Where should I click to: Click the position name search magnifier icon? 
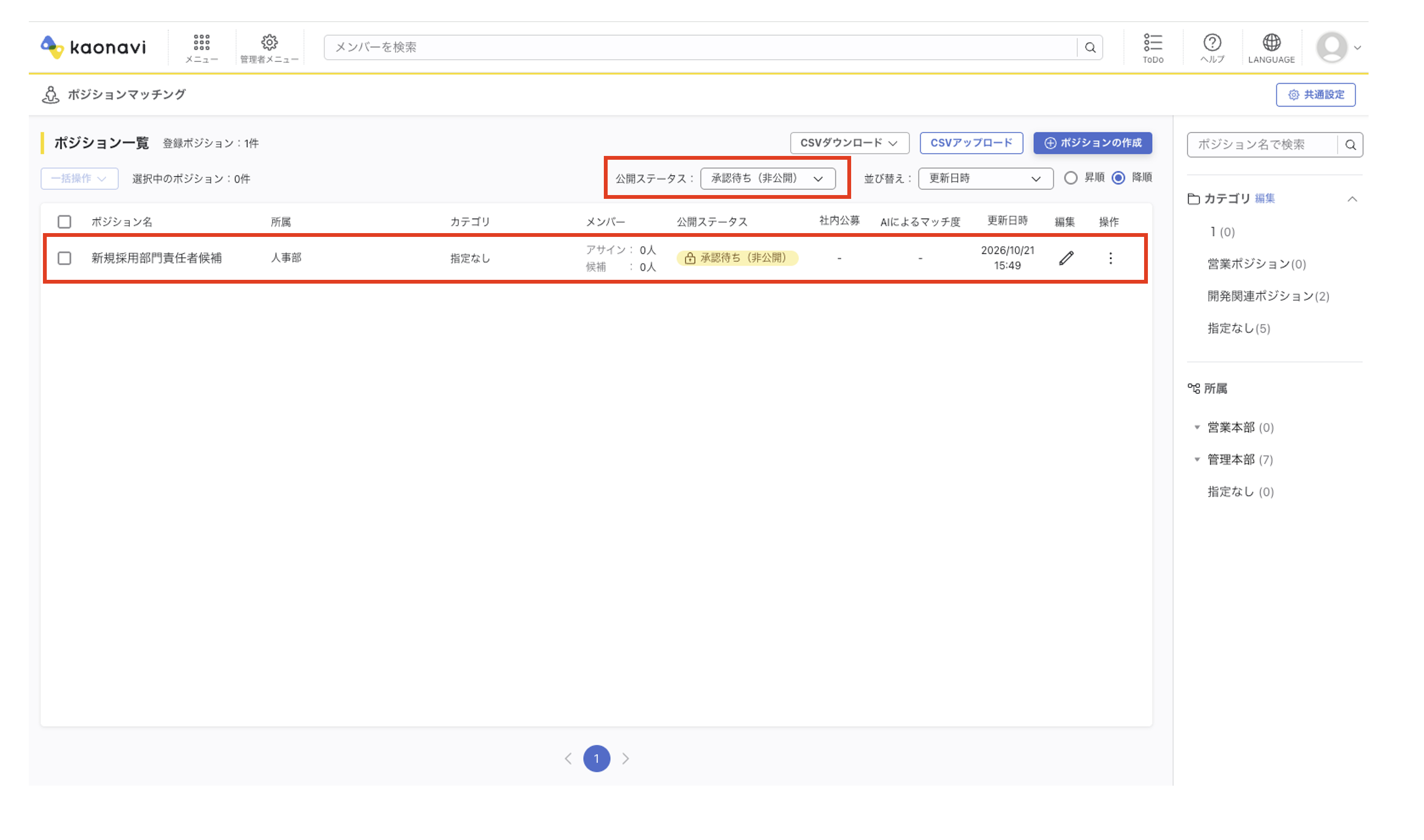1351,145
